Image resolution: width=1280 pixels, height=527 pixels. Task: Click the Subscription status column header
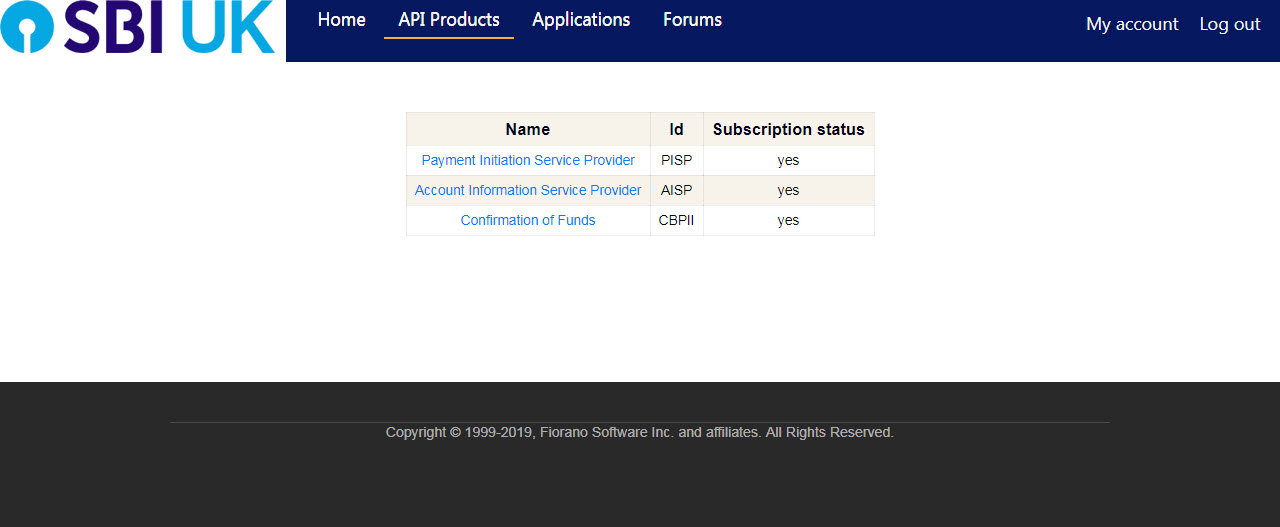pyautogui.click(x=789, y=129)
